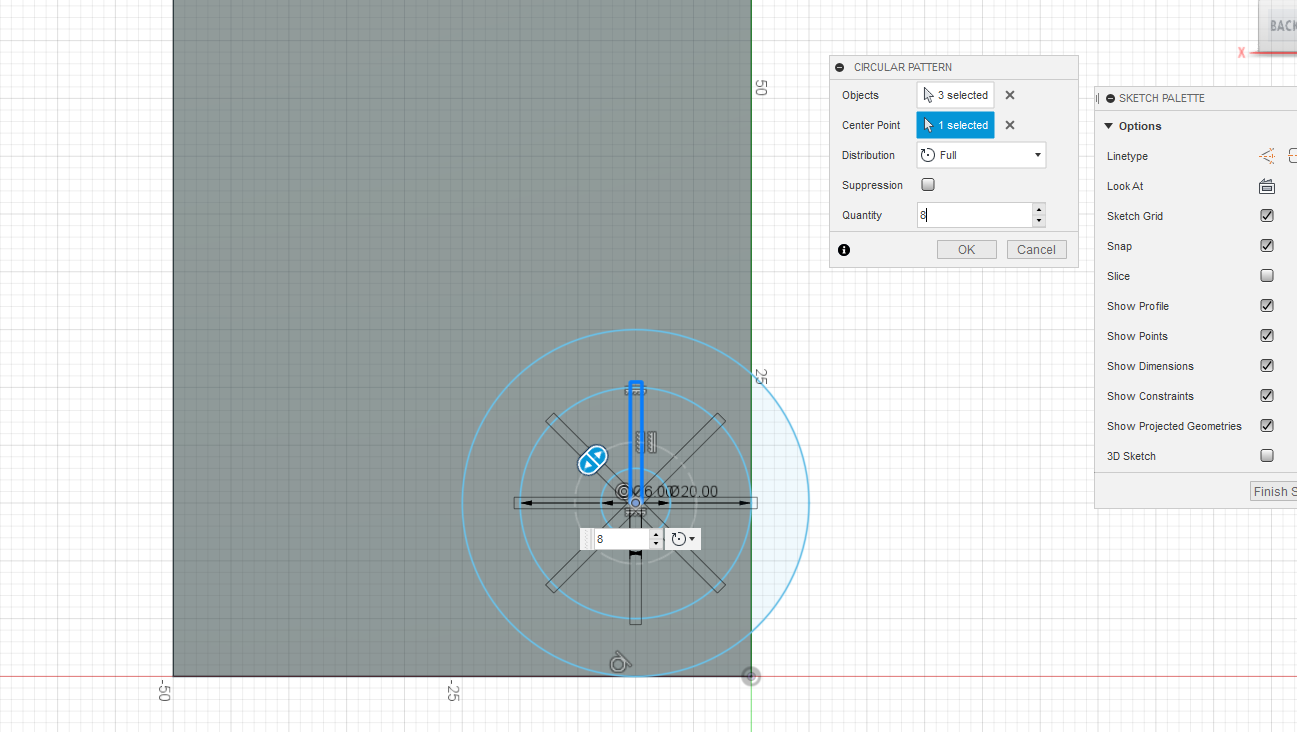Viewport: 1297px width, 732px height.
Task: Open the Distribution dropdown showing Full
Action: tap(981, 155)
